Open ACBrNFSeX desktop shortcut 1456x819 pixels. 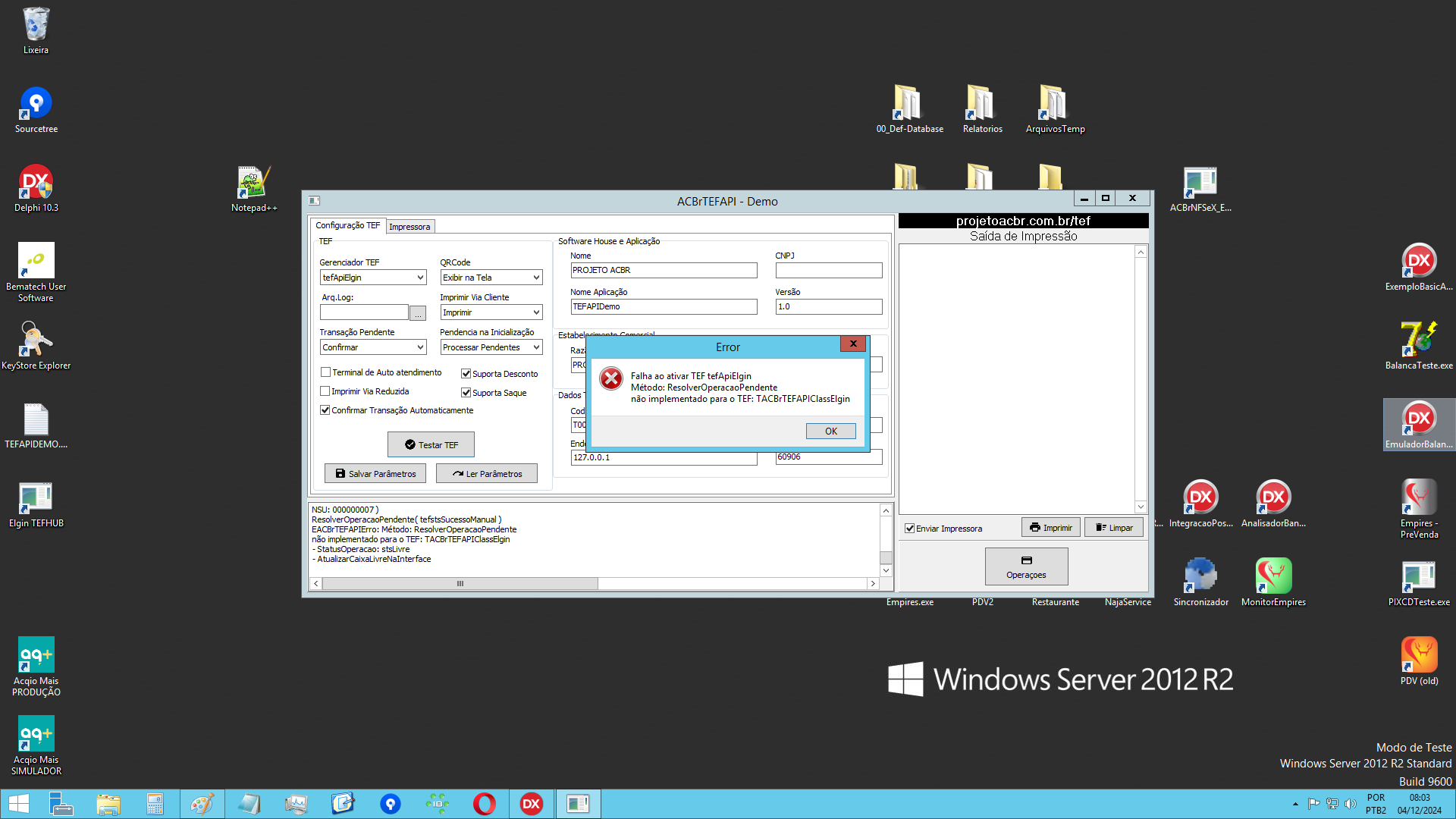pyautogui.click(x=1200, y=189)
